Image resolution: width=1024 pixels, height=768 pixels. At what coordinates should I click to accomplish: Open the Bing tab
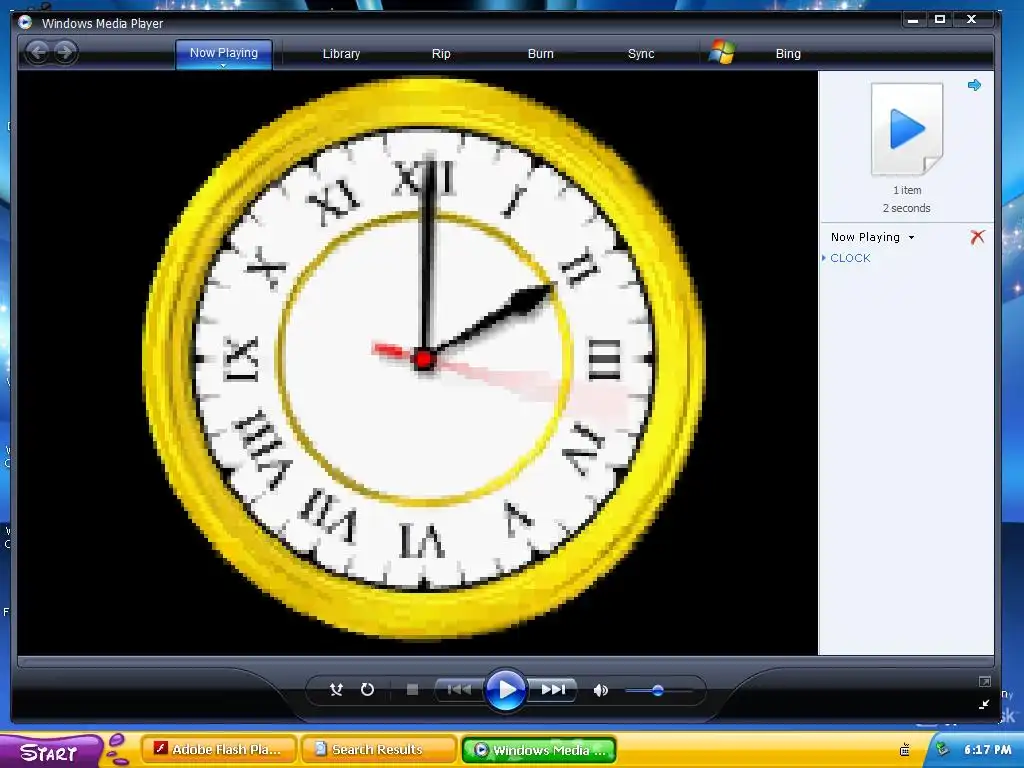click(788, 54)
